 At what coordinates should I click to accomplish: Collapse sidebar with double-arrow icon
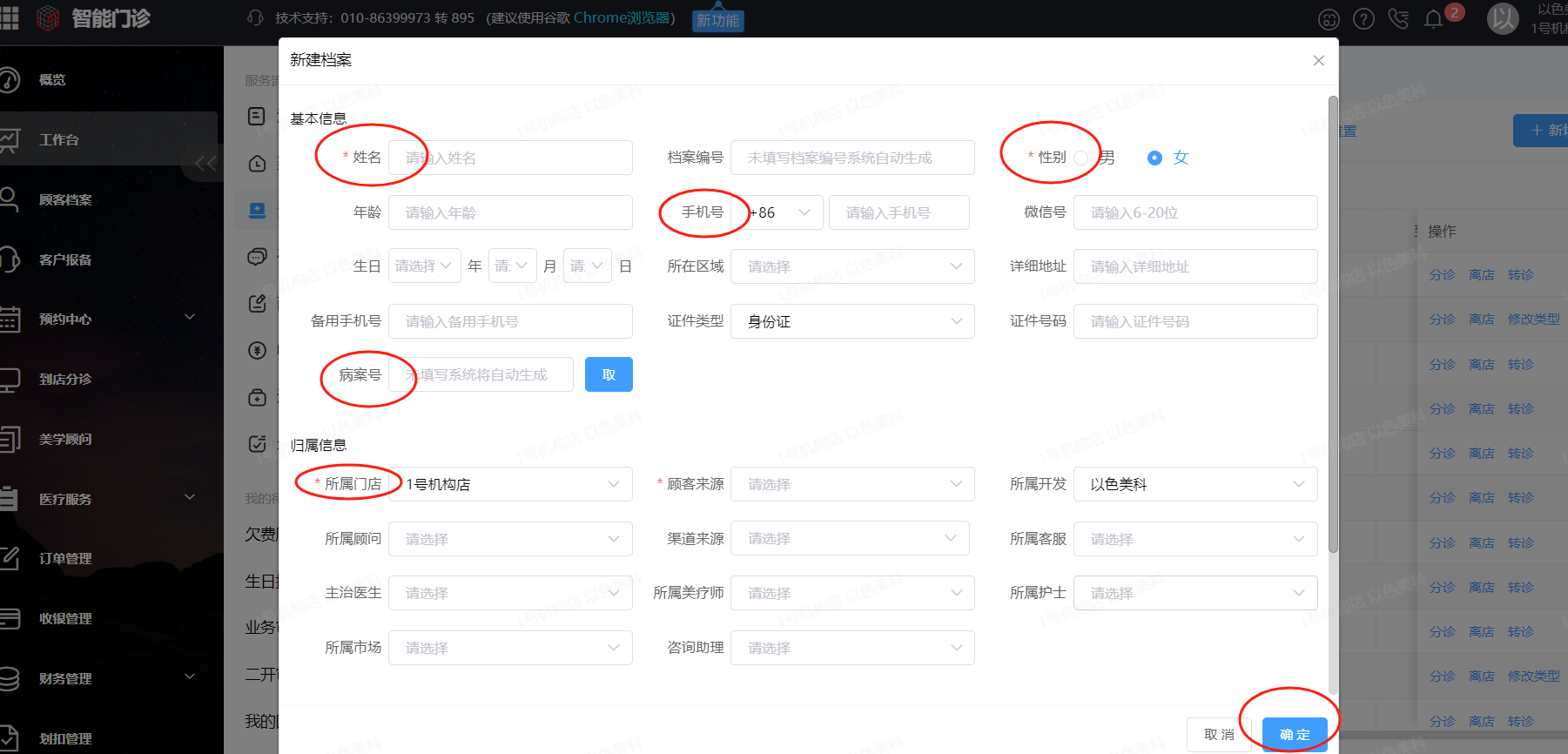(205, 164)
